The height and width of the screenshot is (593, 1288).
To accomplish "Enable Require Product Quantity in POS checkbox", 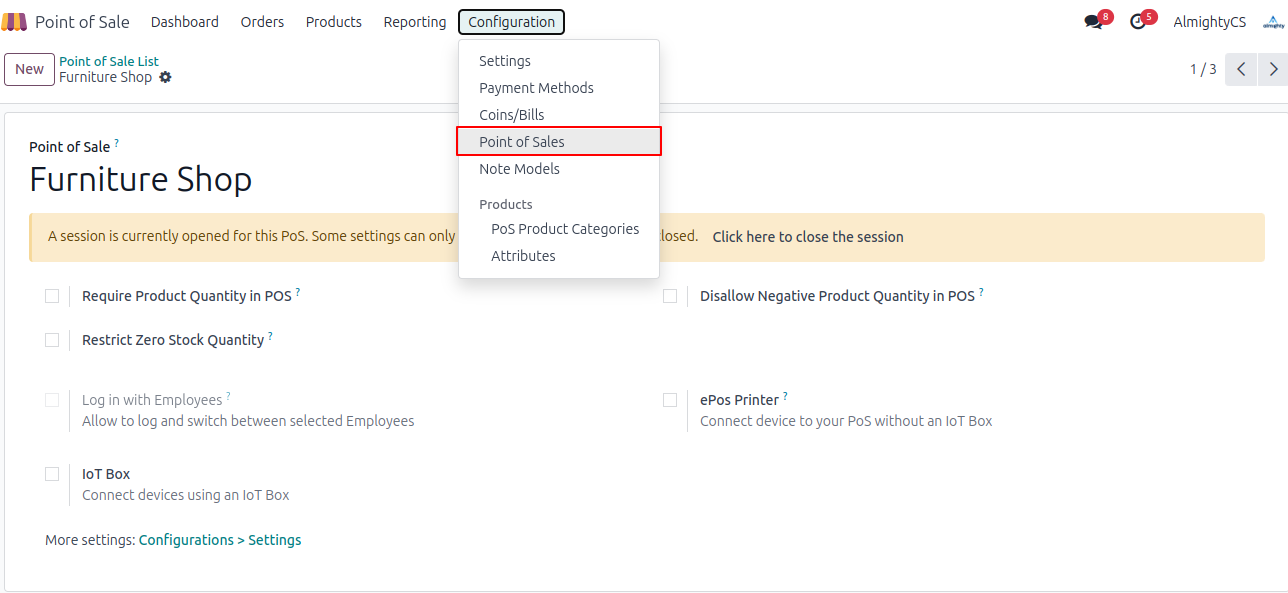I will pyautogui.click(x=52, y=296).
